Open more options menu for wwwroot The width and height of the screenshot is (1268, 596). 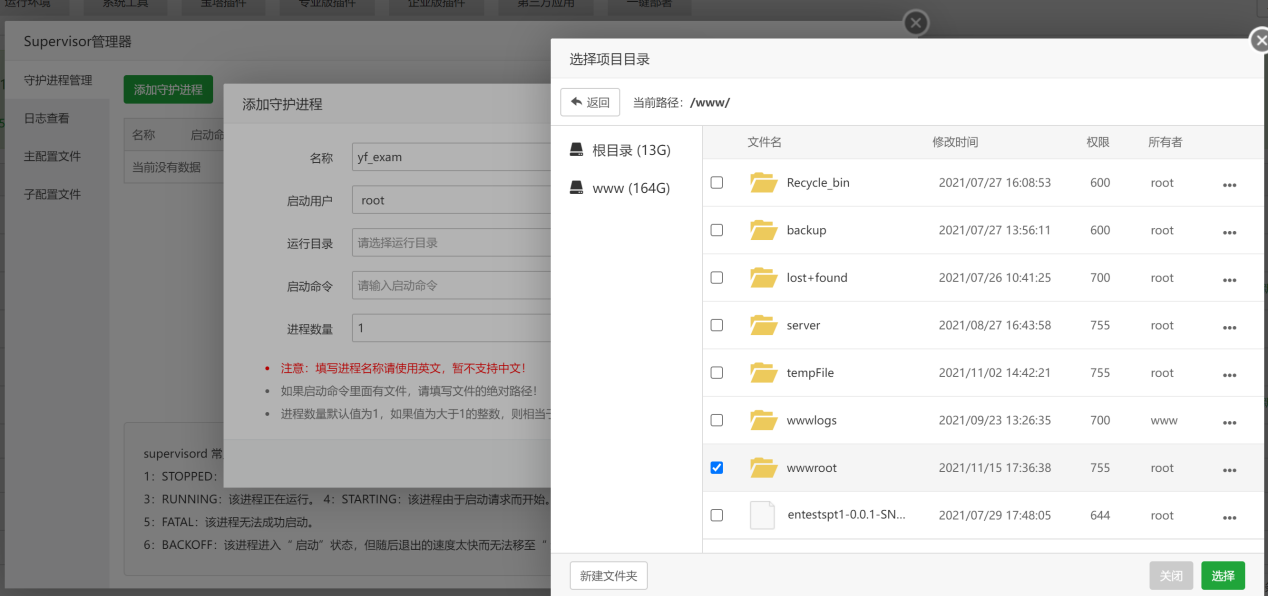pyautogui.click(x=1229, y=470)
